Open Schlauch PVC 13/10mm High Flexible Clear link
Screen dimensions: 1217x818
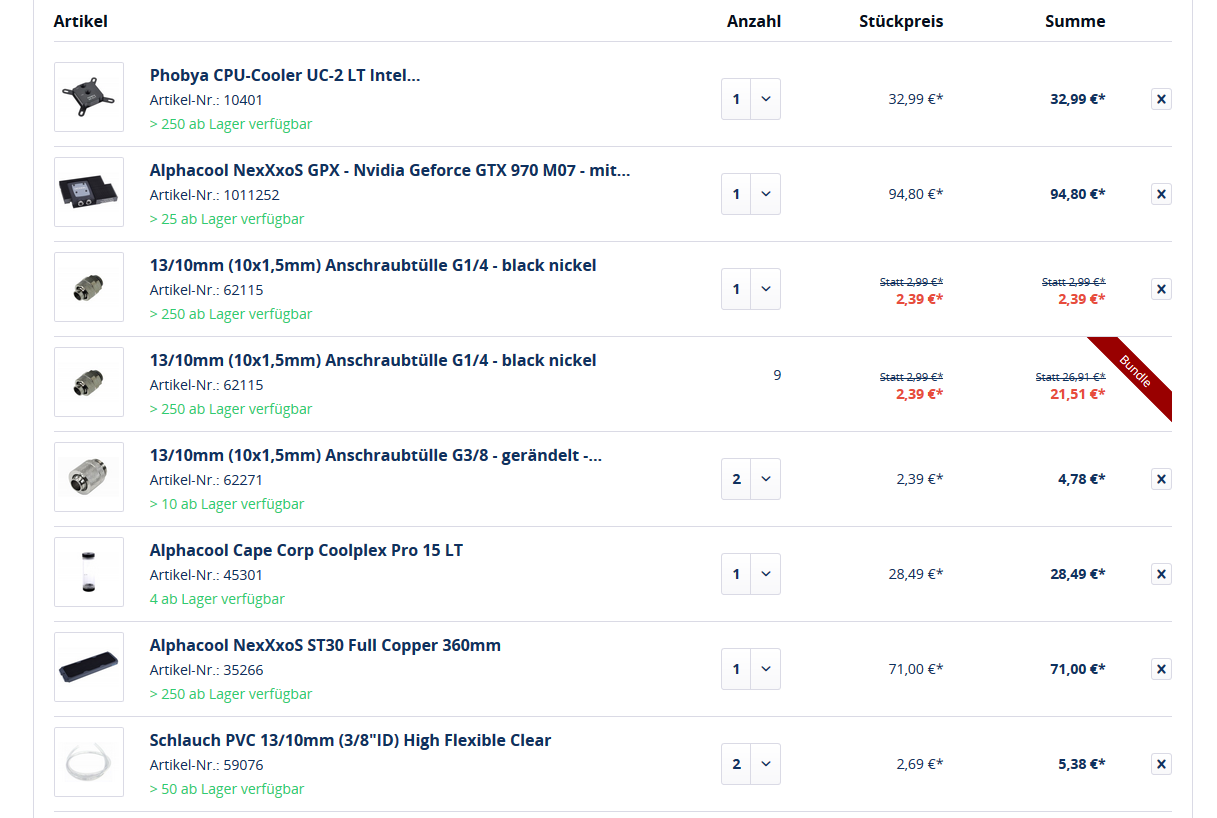350,740
